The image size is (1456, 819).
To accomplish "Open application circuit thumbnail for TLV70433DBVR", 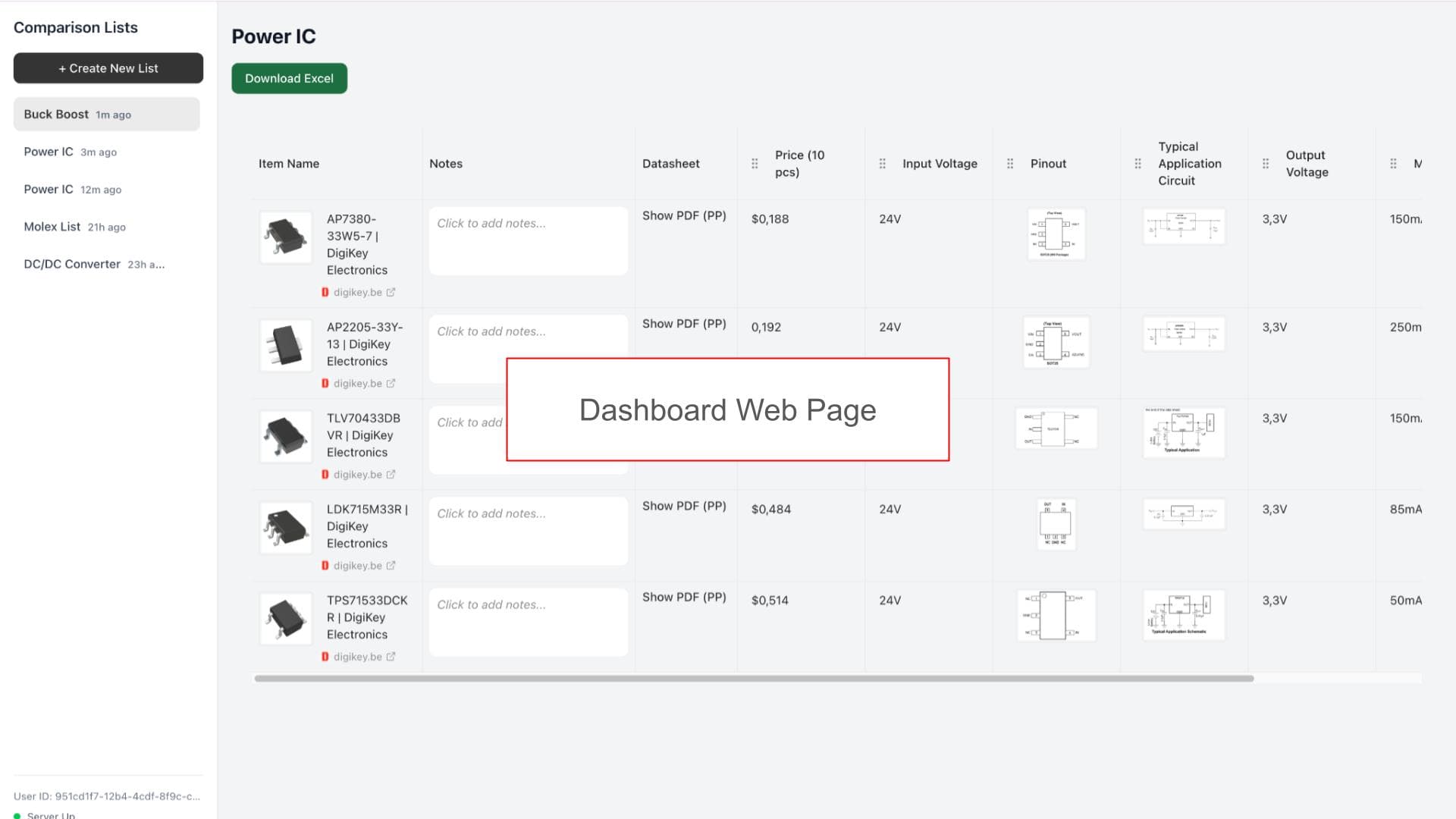I will pos(1183,432).
